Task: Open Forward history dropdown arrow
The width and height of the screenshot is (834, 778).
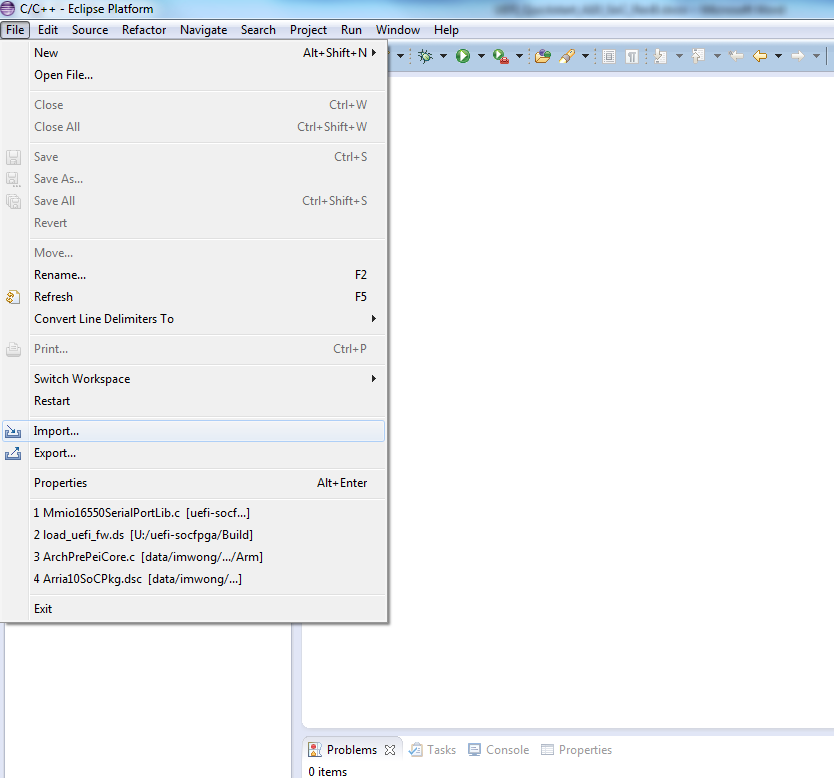Action: coord(816,56)
